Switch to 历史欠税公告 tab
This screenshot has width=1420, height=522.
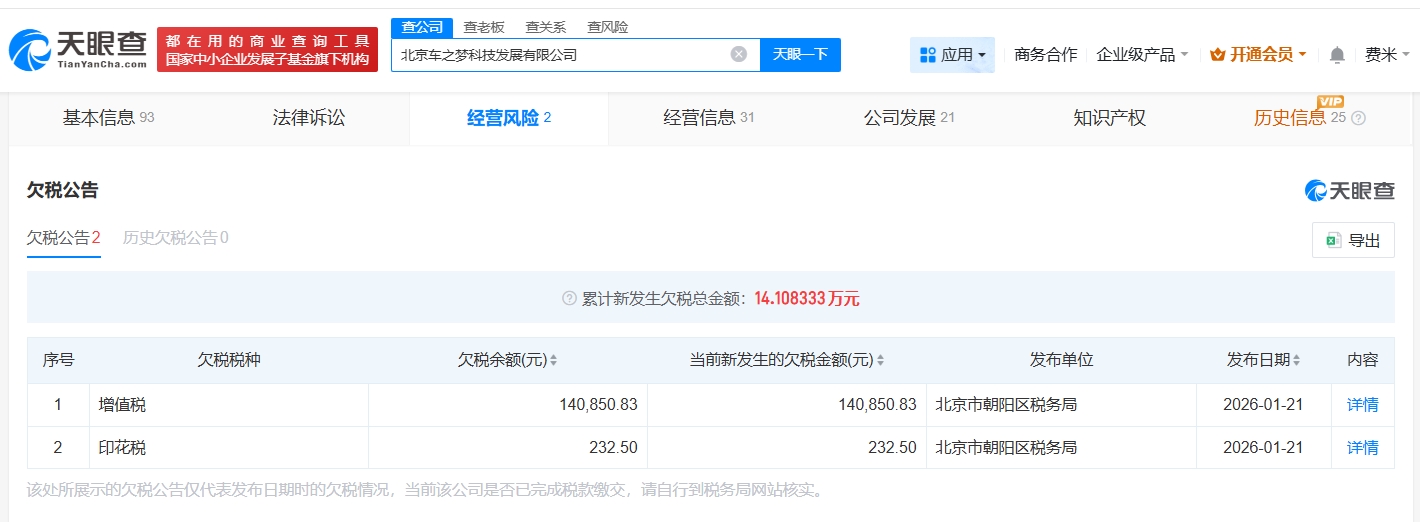click(x=175, y=238)
